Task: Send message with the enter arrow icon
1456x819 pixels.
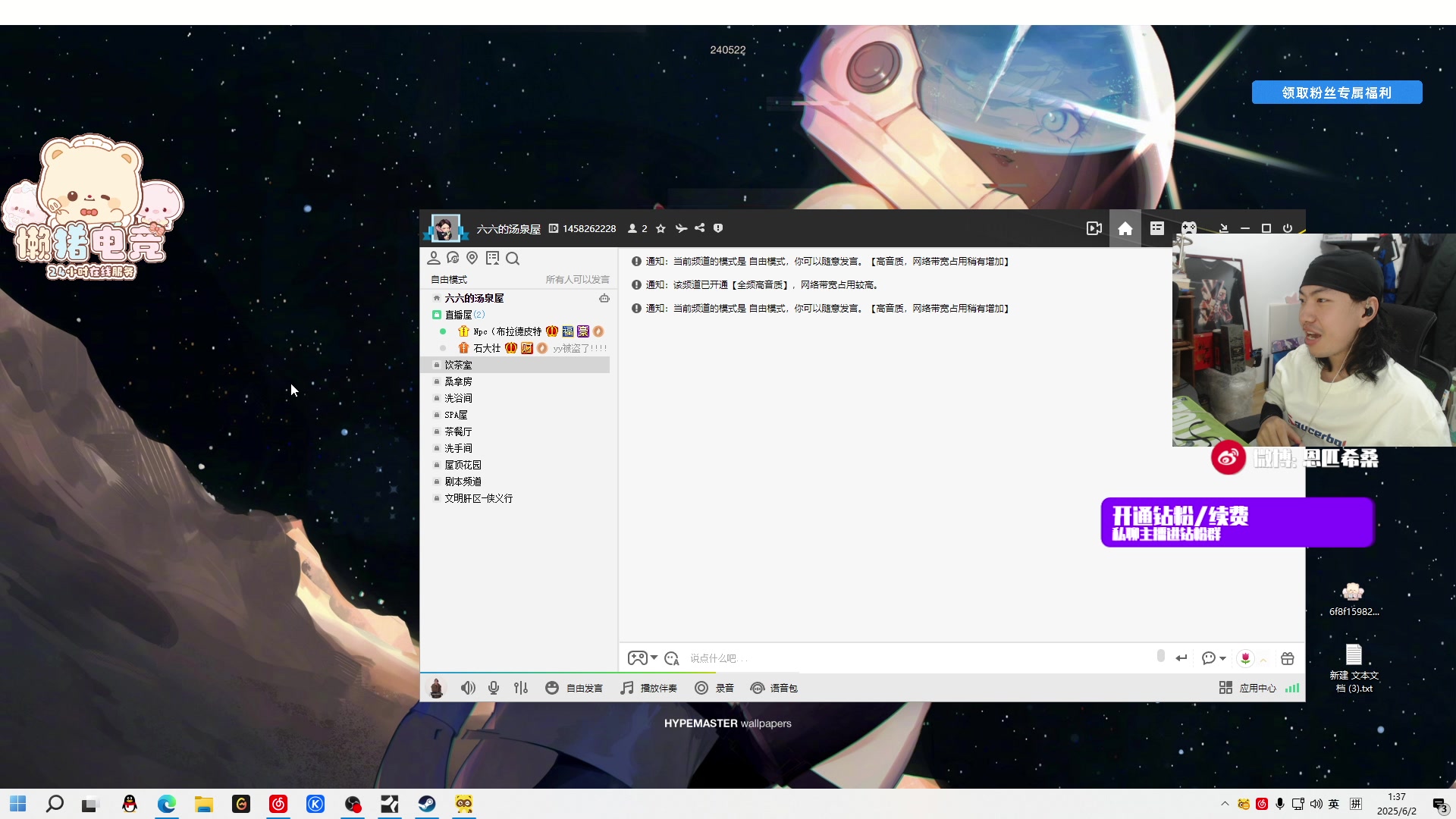Action: tap(1181, 658)
